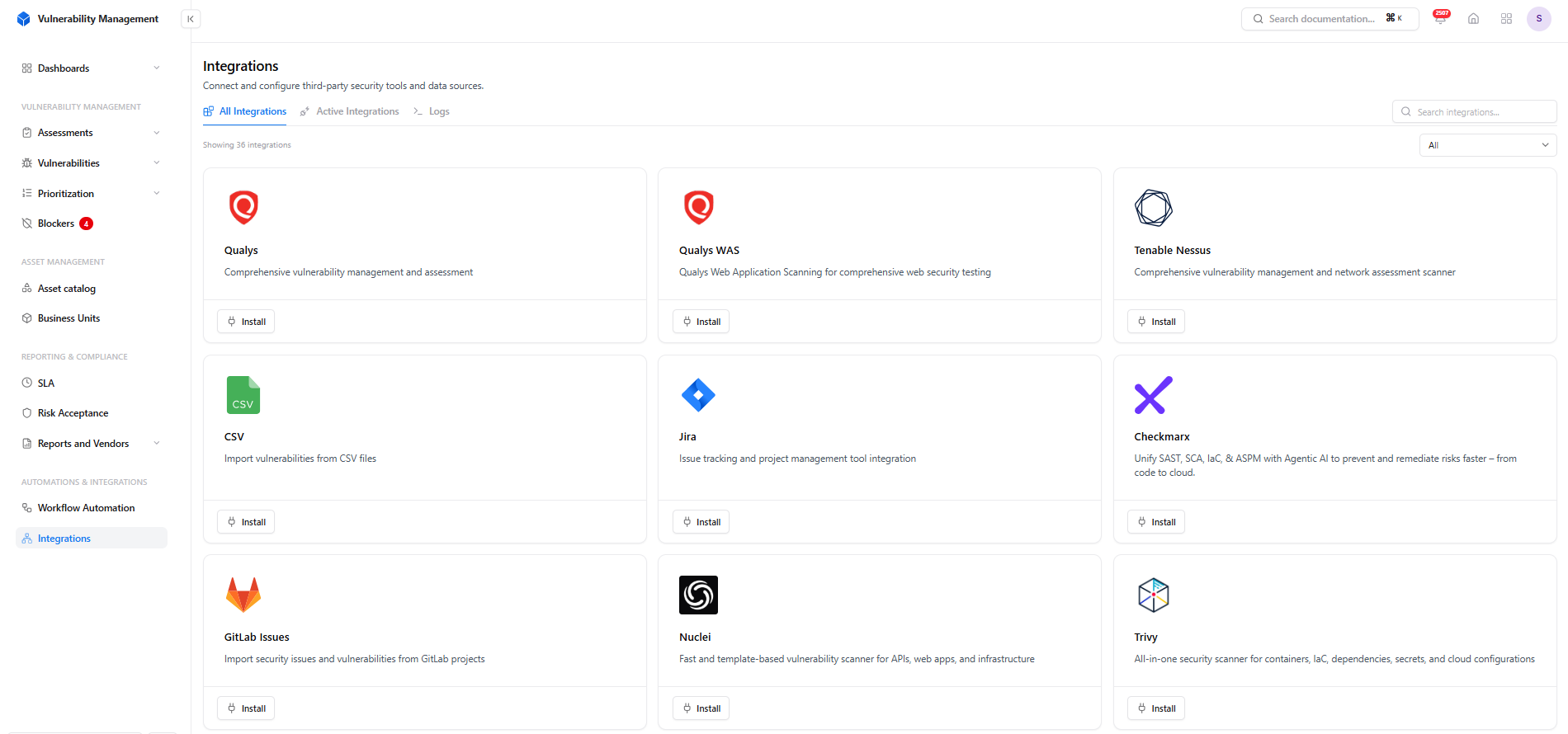Install the Tenable Nessus integration
This screenshot has height=734, width=1568.
[1155, 322]
